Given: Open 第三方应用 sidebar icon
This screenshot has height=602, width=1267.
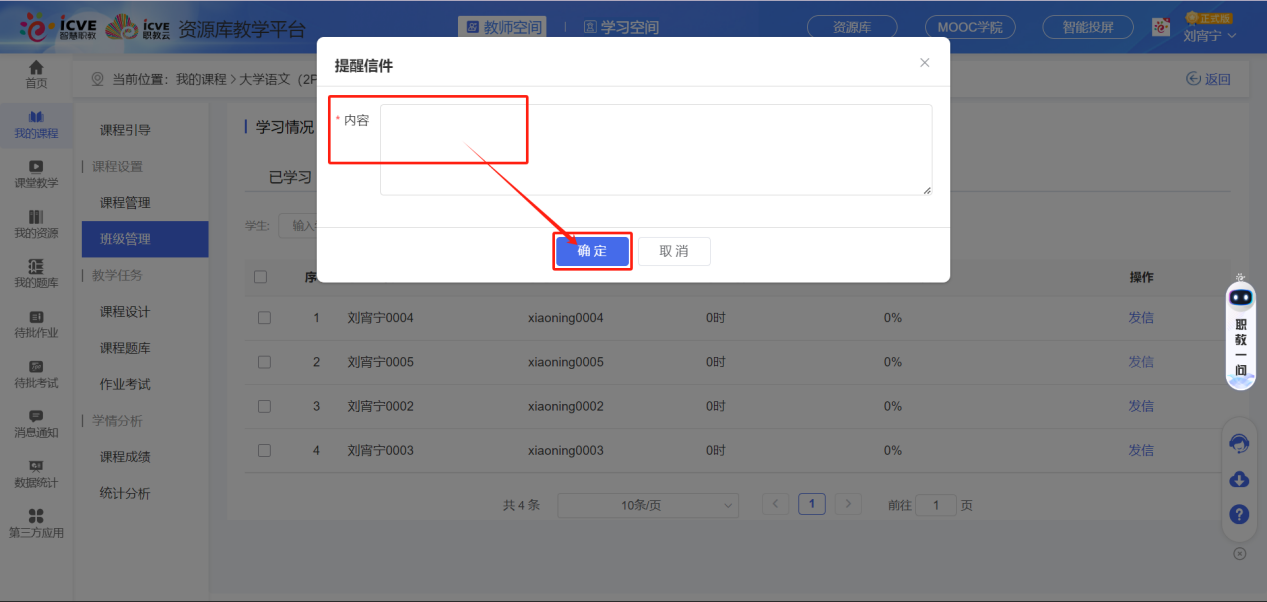Looking at the screenshot, I should [36, 523].
